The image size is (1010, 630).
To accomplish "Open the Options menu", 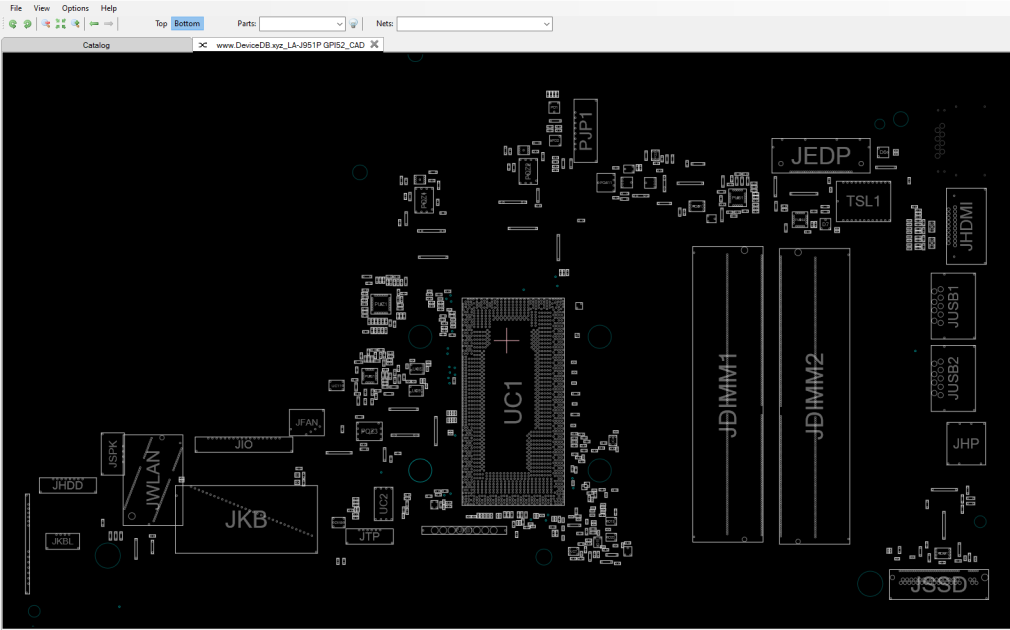I will click(x=75, y=8).
